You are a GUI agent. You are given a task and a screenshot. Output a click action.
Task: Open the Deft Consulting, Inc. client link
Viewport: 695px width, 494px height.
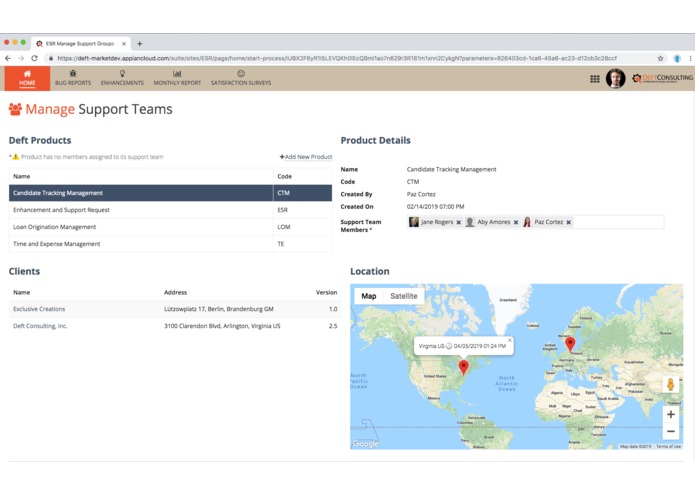point(40,326)
